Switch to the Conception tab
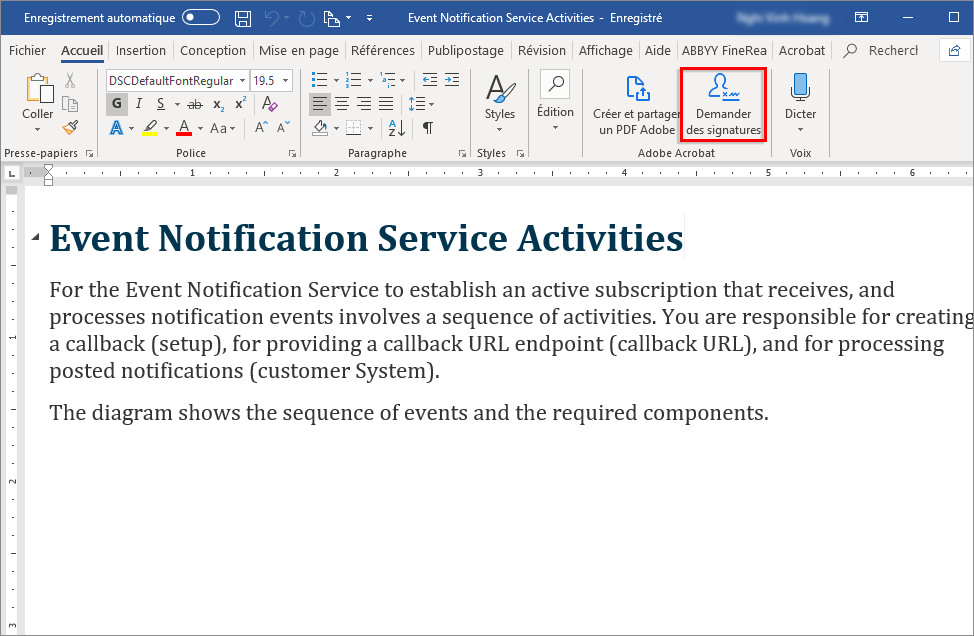The width and height of the screenshot is (974, 636). click(x=213, y=50)
